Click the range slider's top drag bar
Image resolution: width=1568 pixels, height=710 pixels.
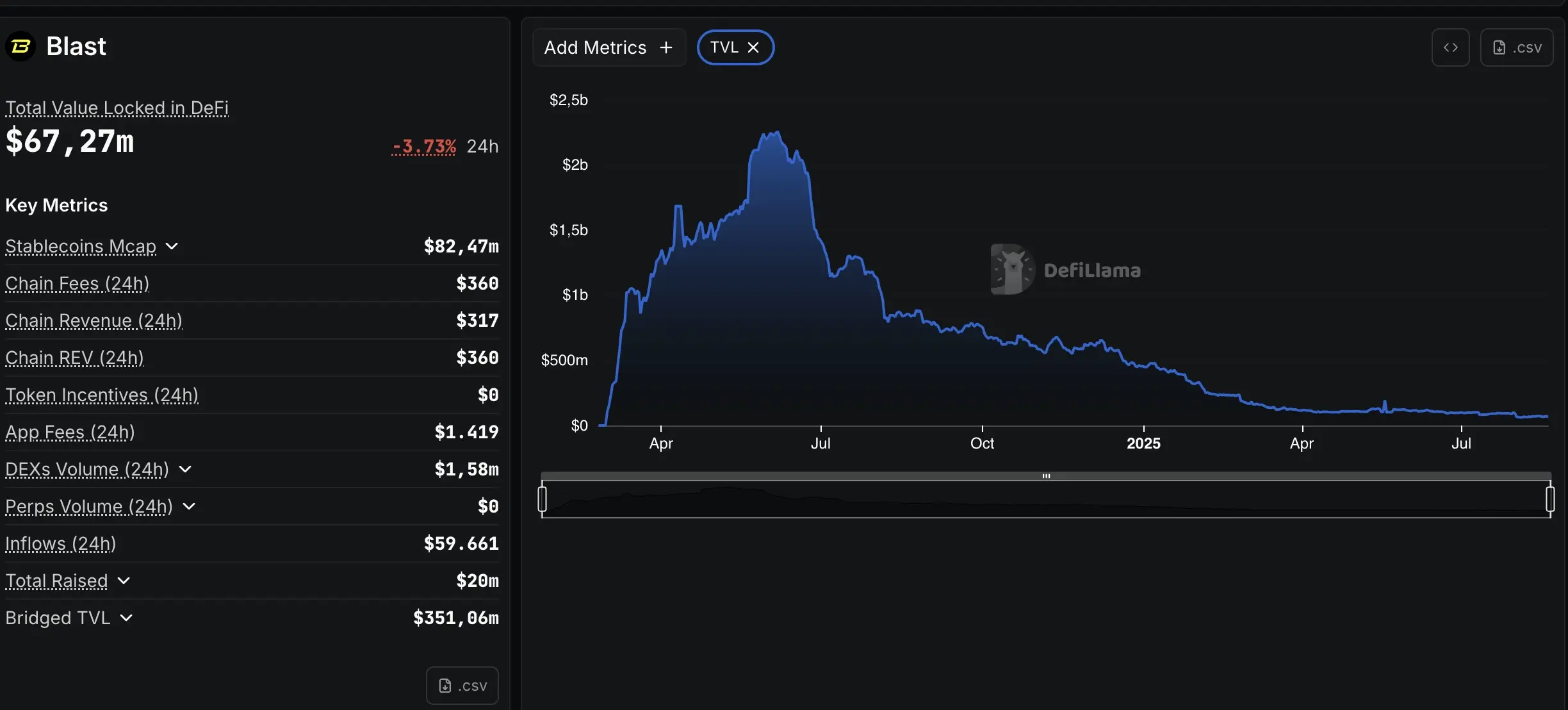(x=1046, y=476)
